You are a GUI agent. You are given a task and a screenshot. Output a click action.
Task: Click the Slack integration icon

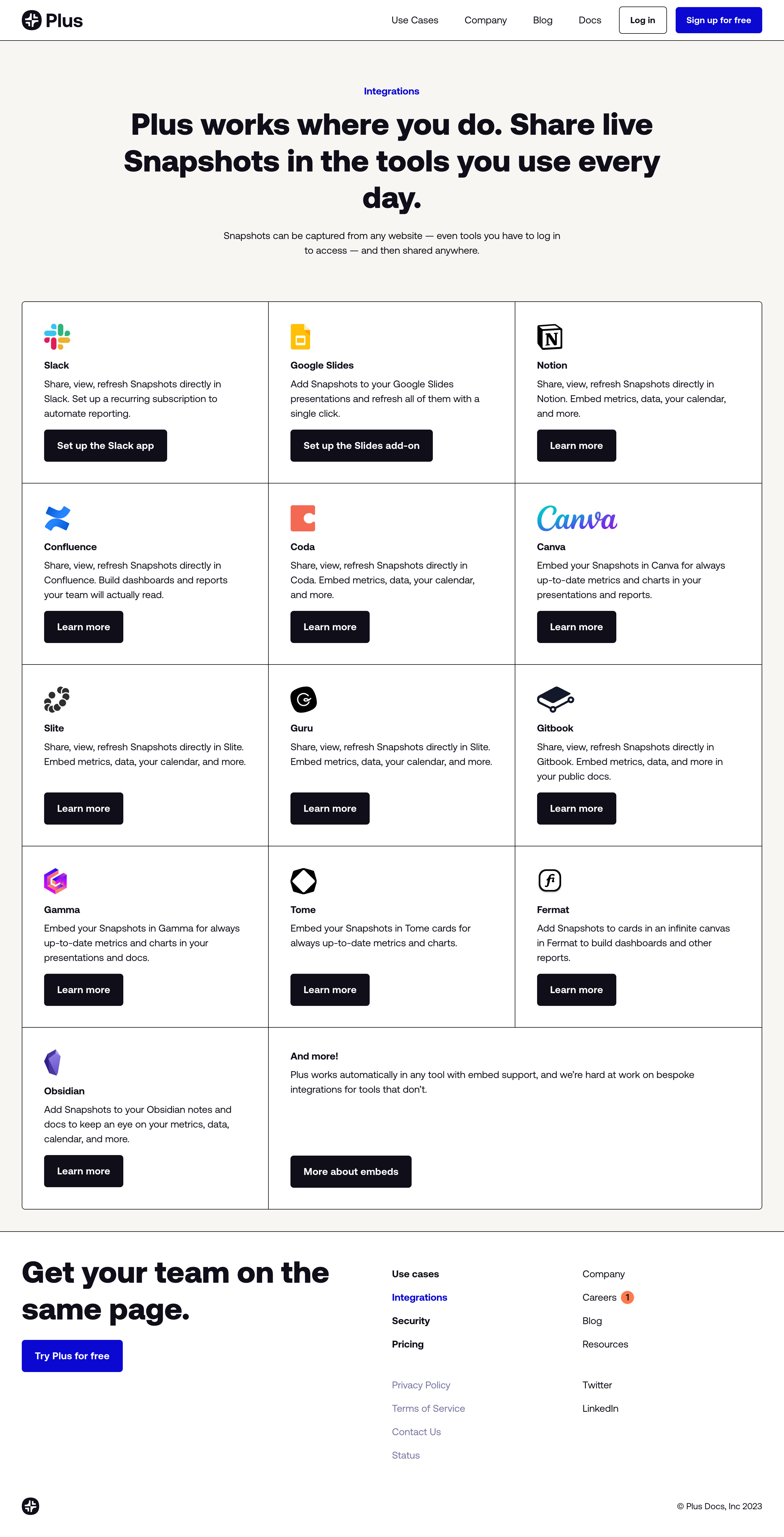(x=57, y=336)
